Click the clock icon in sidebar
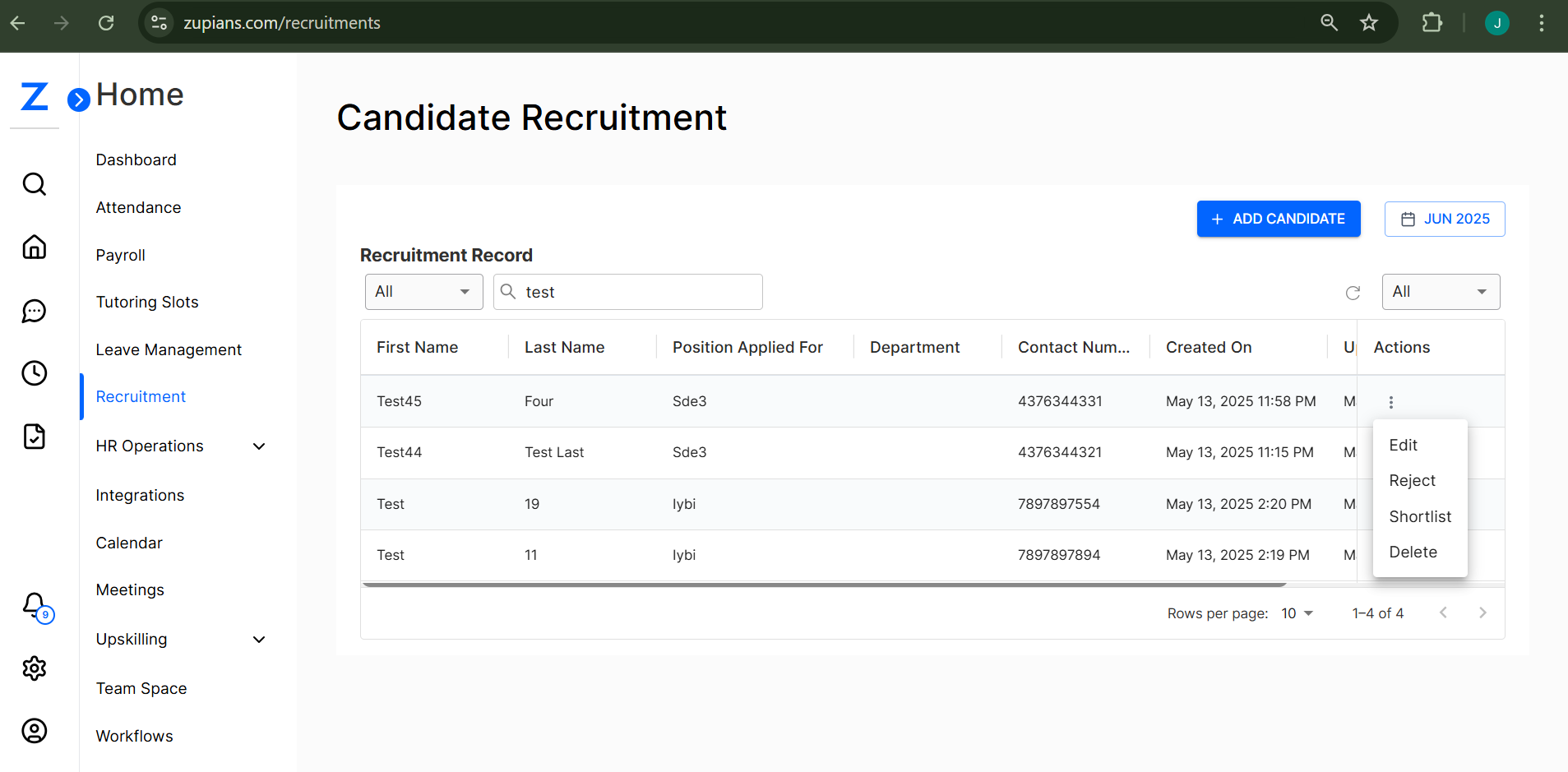Screen dimensions: 1568x772 pos(34,373)
